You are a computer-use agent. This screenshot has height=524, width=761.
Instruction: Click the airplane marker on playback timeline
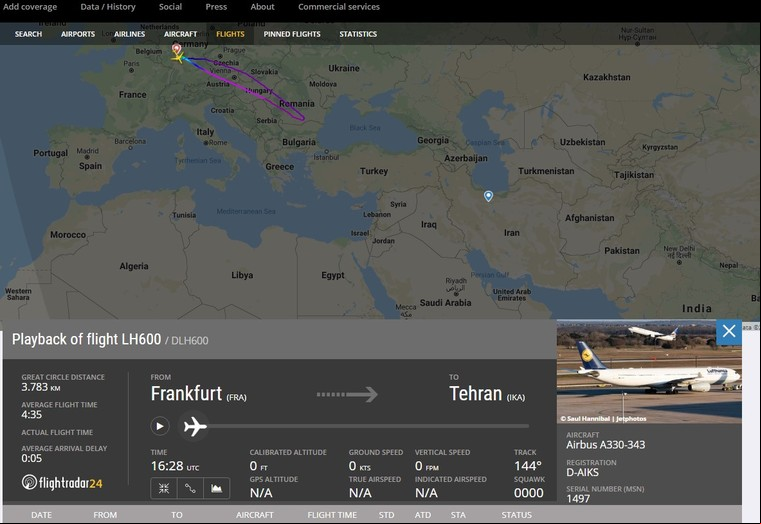(x=195, y=426)
